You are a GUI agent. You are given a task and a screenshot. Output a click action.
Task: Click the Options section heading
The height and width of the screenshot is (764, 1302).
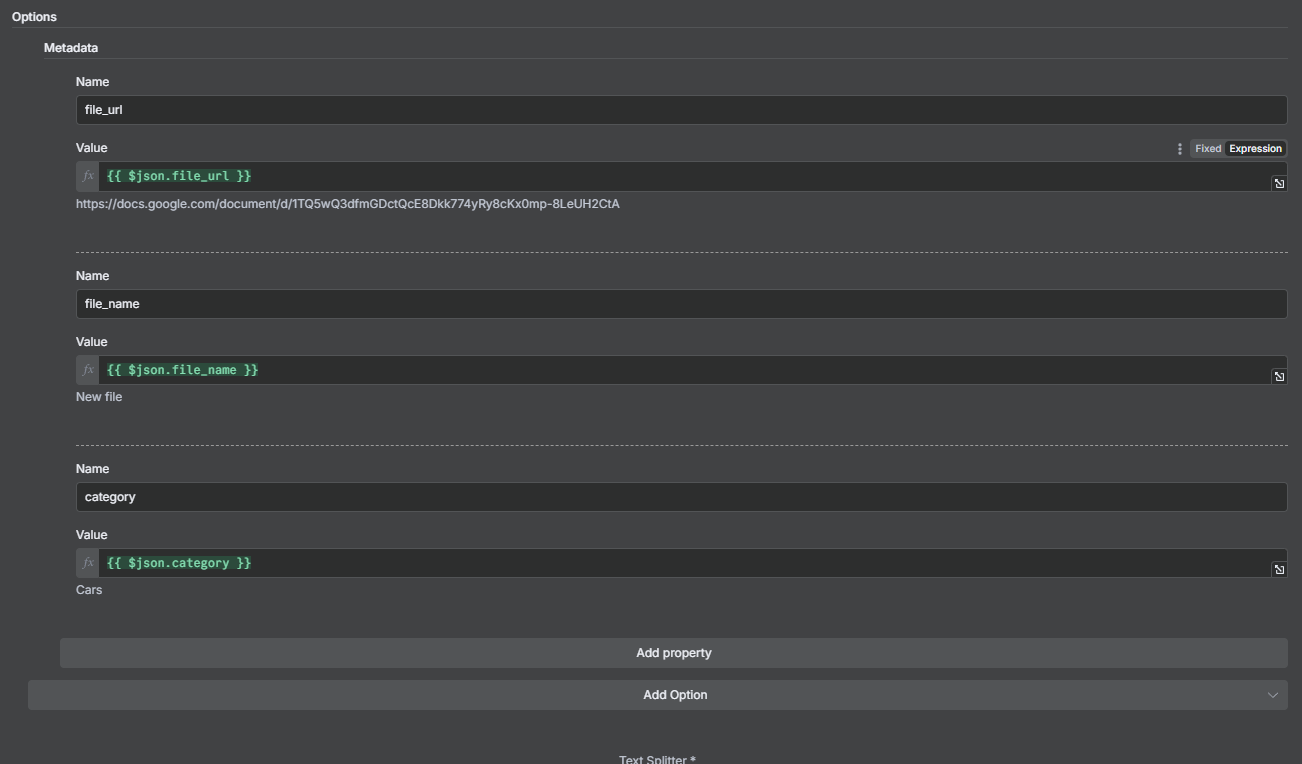34,17
